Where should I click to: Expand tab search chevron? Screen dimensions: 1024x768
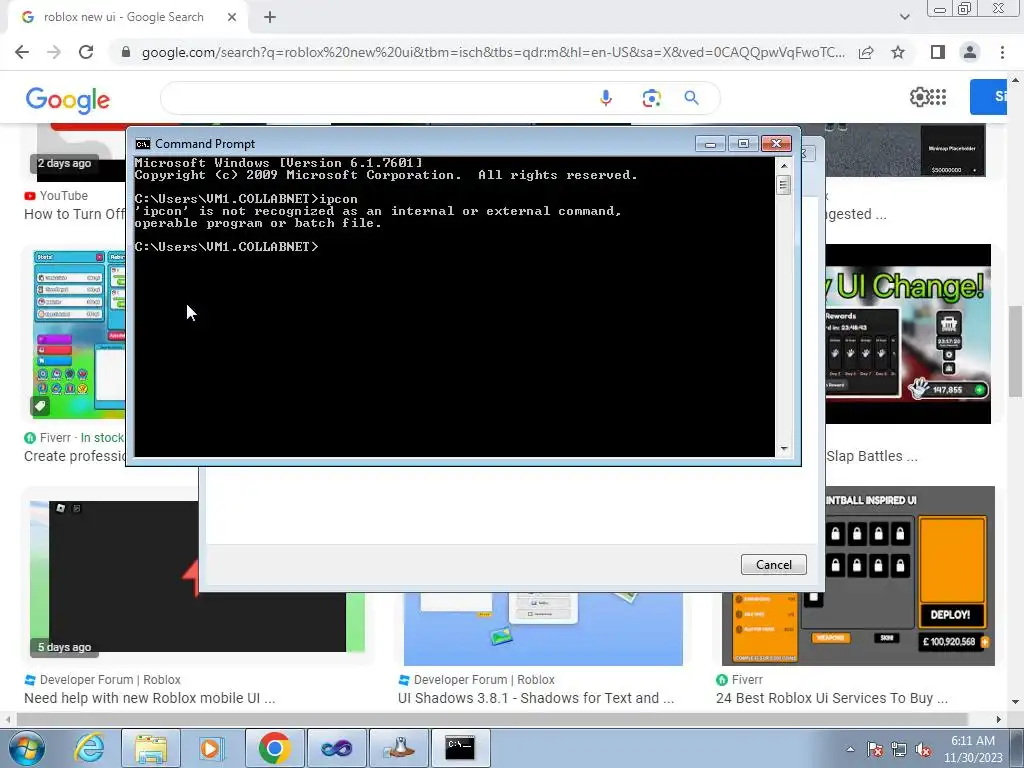pos(904,17)
